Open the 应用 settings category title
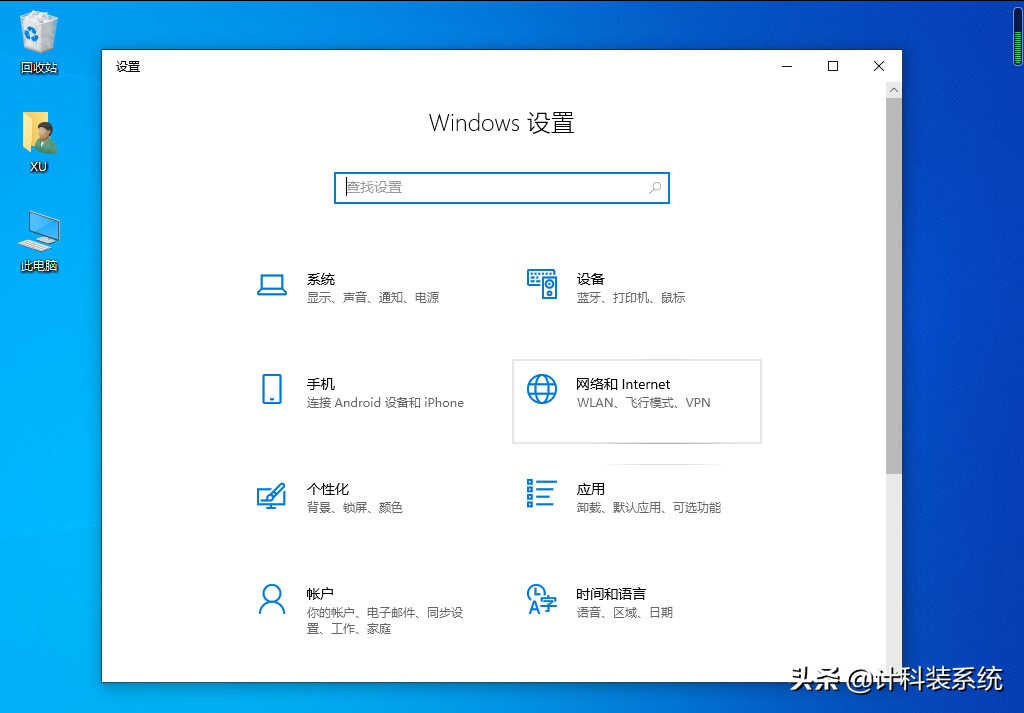The image size is (1024, 713). (590, 489)
